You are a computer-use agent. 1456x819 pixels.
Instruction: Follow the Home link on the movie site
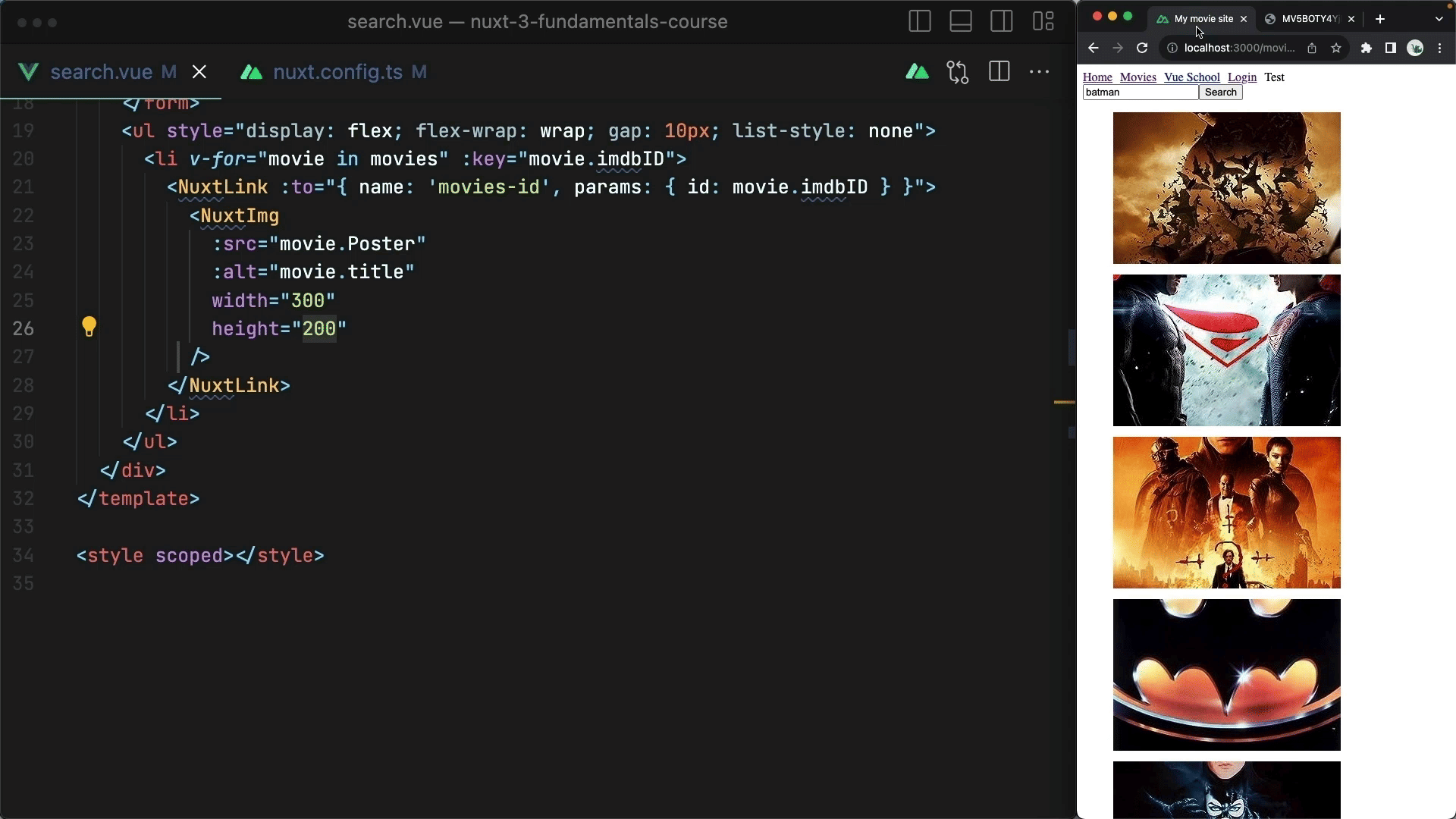click(x=1097, y=77)
